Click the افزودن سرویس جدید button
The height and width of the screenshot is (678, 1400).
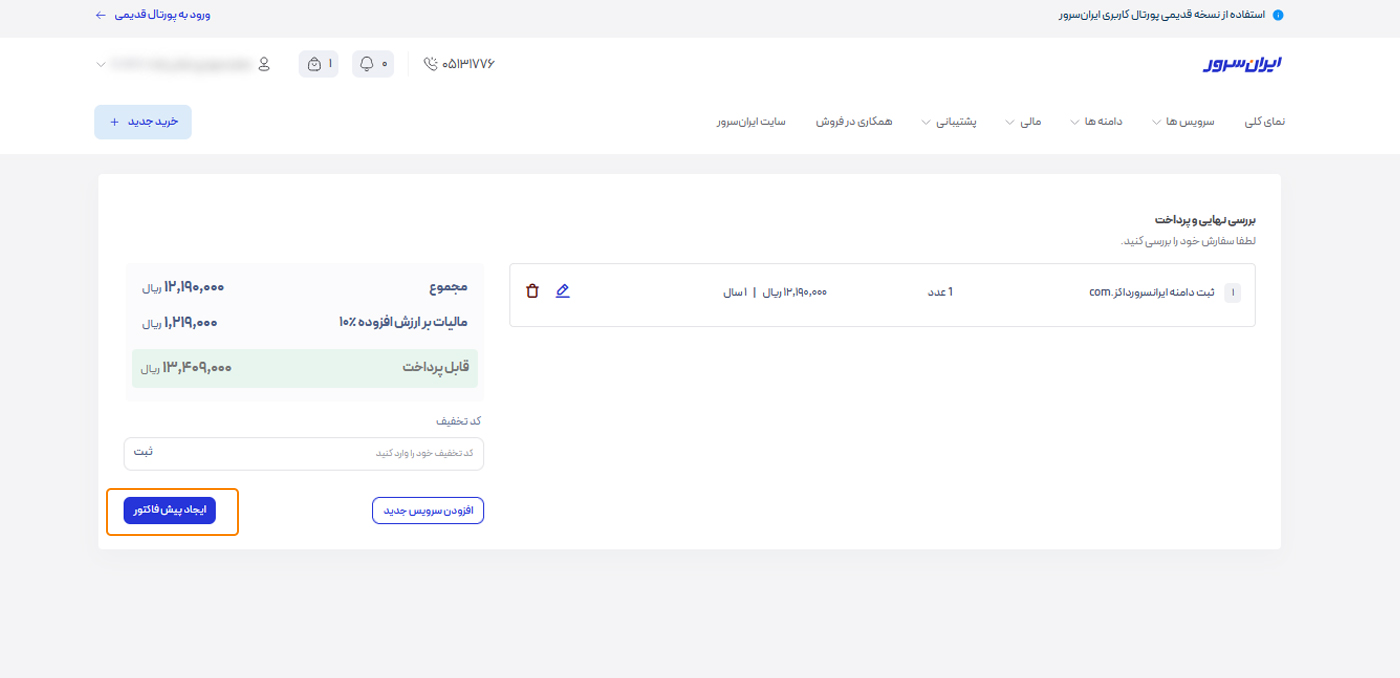tap(428, 510)
